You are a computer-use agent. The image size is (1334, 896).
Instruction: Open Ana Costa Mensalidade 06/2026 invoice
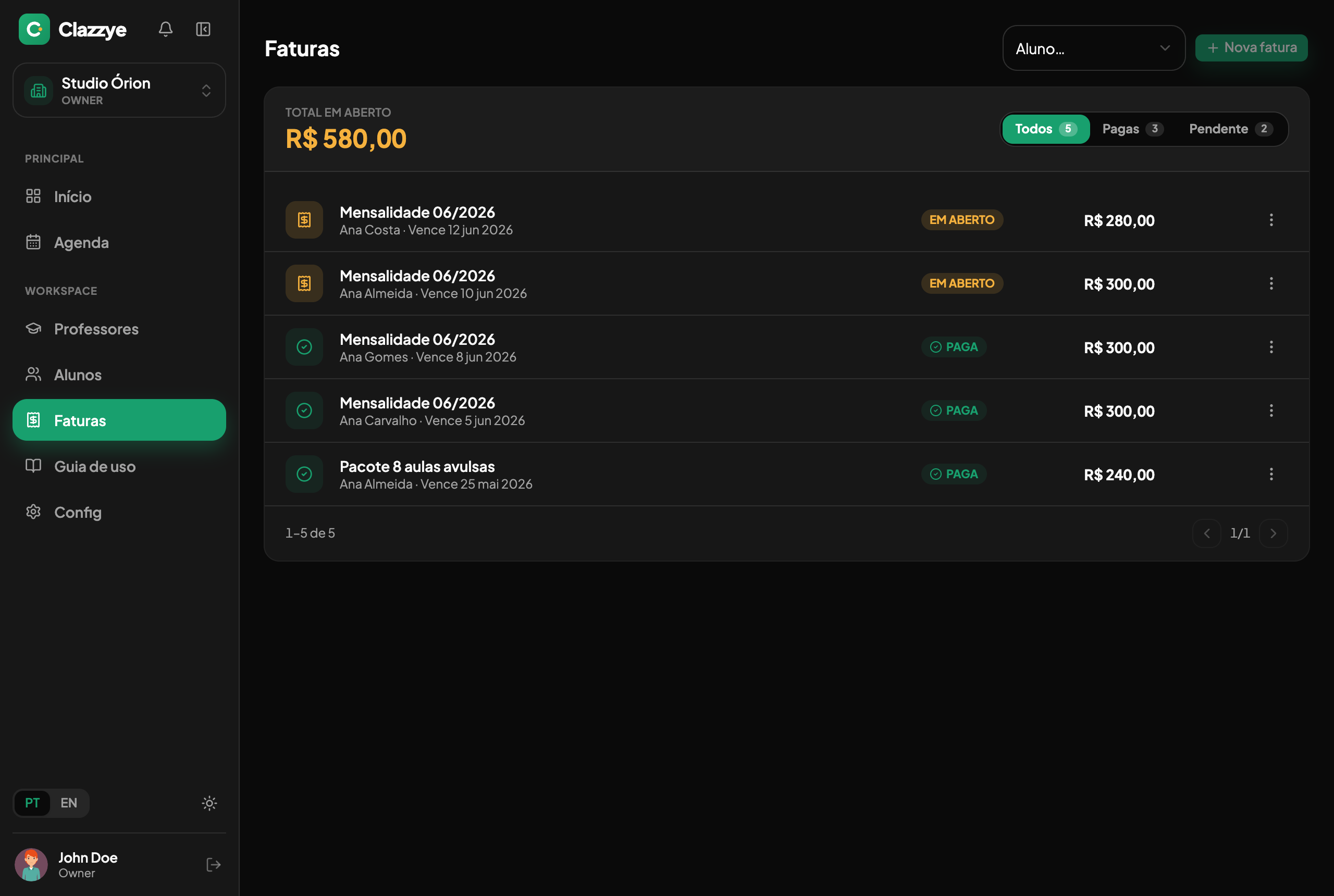(786, 220)
